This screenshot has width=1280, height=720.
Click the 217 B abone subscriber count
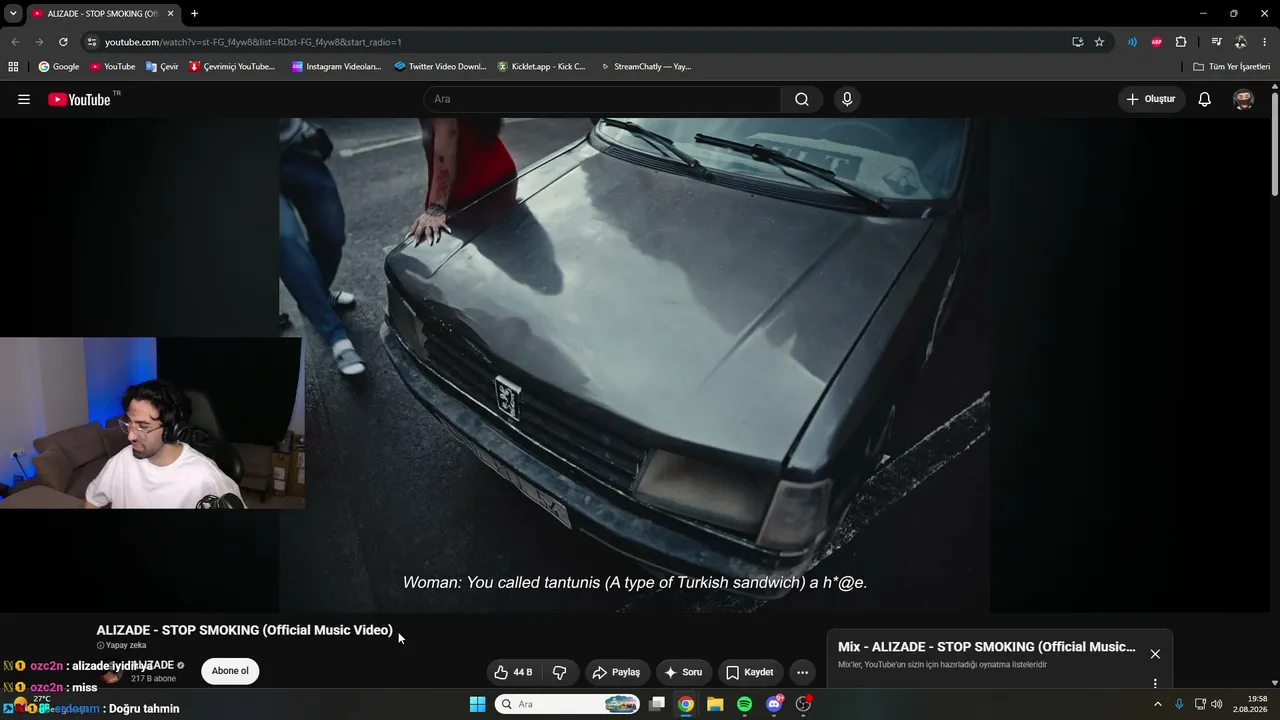[153, 678]
